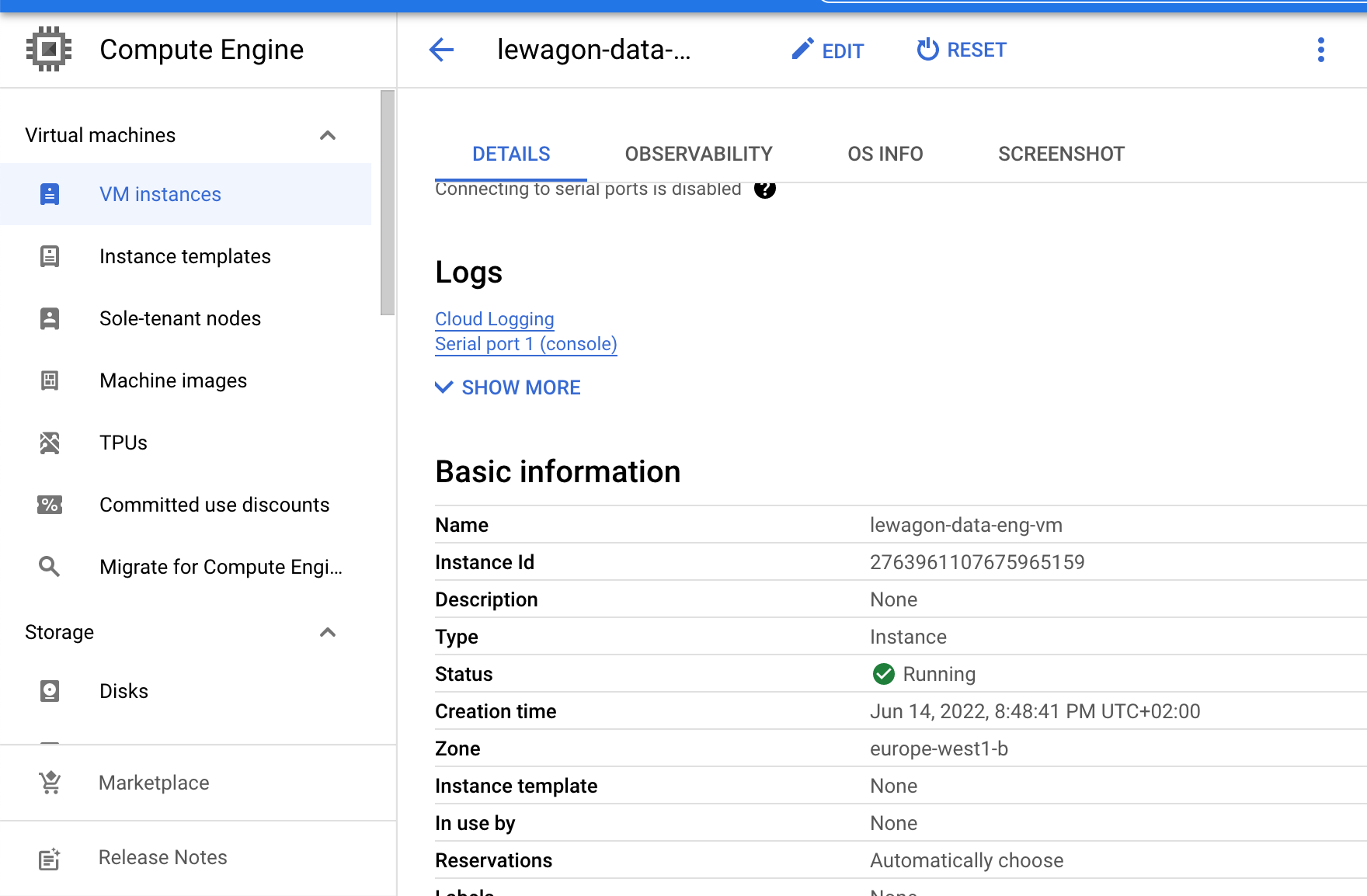Go back with the left arrow icon

(x=441, y=50)
